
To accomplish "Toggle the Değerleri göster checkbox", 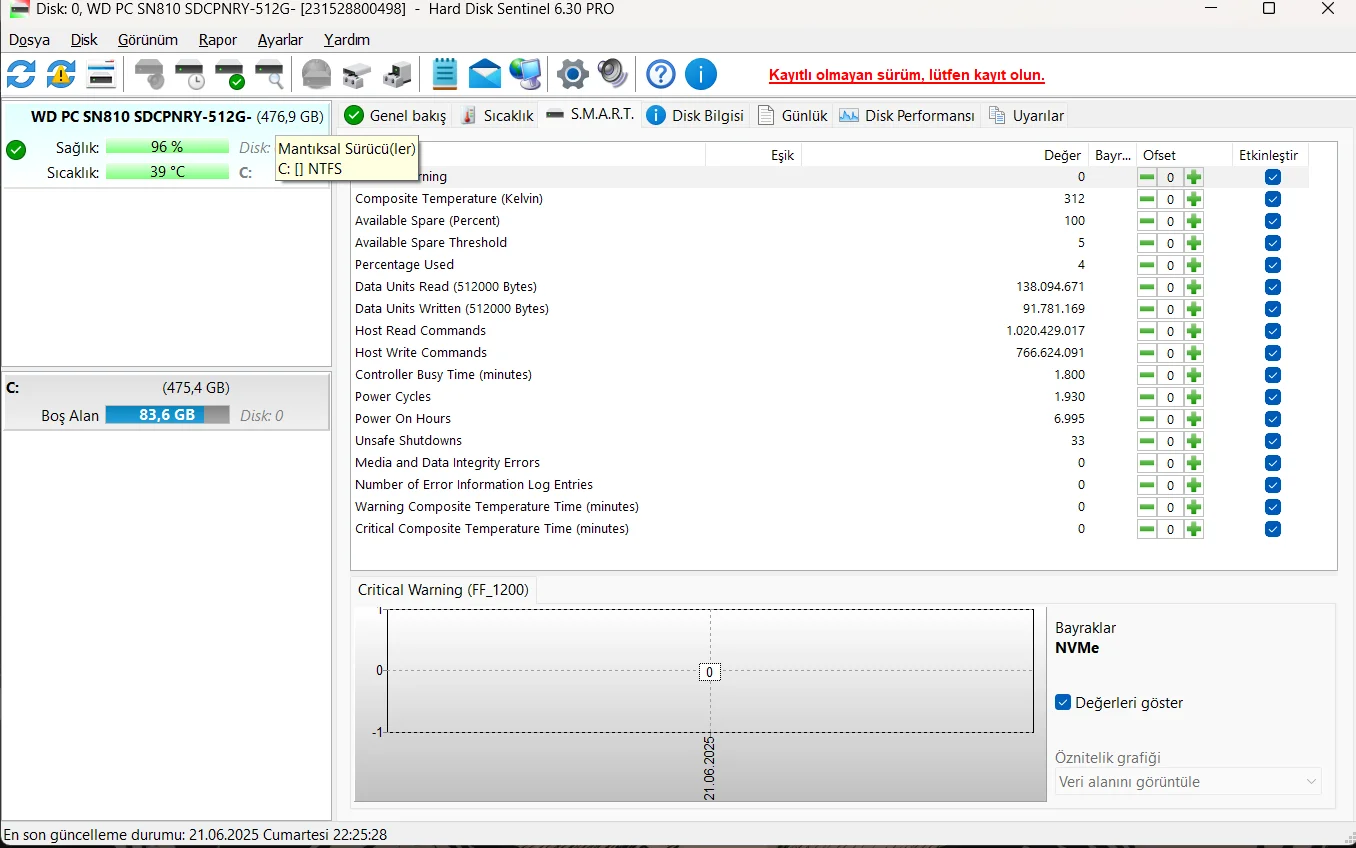I will (x=1063, y=703).
